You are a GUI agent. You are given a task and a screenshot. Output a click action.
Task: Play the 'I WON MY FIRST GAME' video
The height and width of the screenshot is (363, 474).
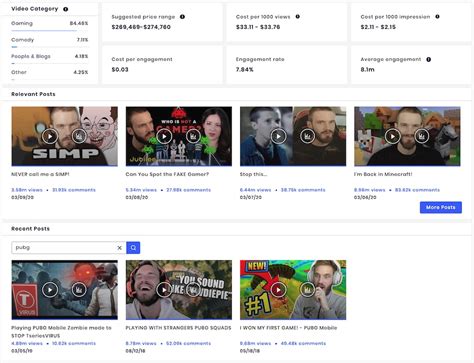278,290
